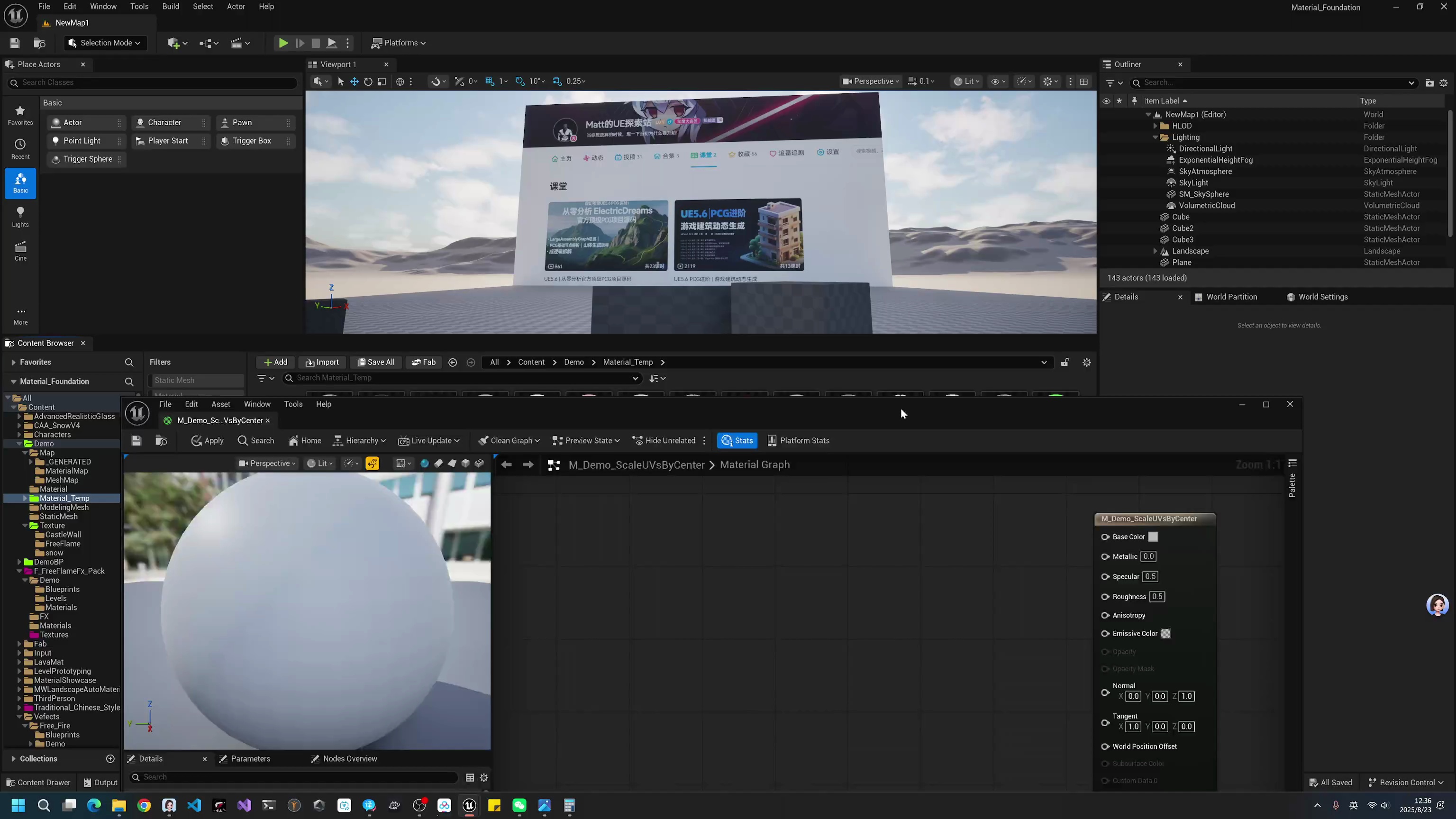The image size is (1456, 819).
Task: Open the Asset menu in the material editor
Action: [221, 404]
